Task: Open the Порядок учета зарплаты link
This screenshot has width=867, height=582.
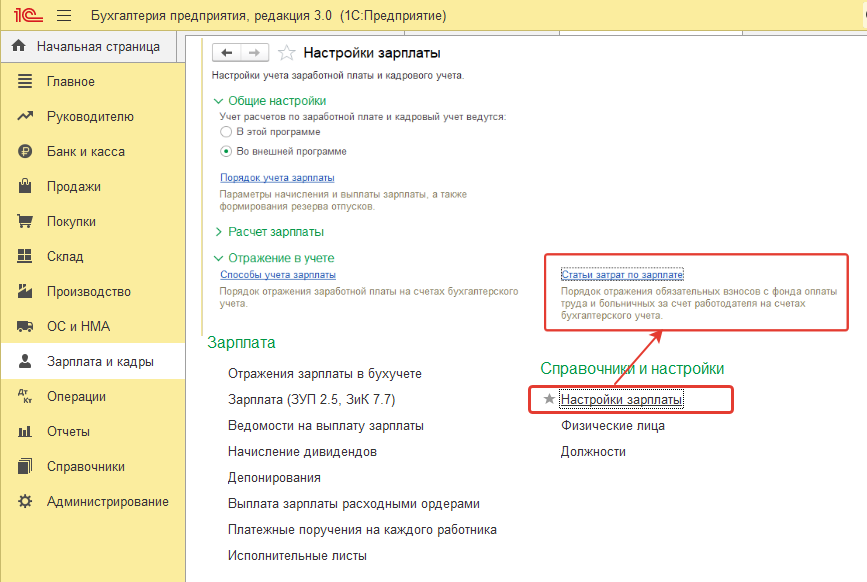Action: (x=277, y=177)
